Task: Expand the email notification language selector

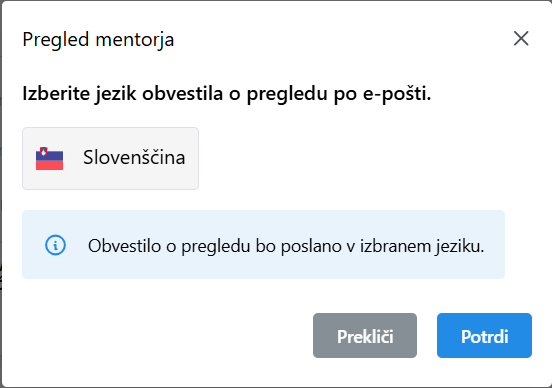Action: point(111,158)
